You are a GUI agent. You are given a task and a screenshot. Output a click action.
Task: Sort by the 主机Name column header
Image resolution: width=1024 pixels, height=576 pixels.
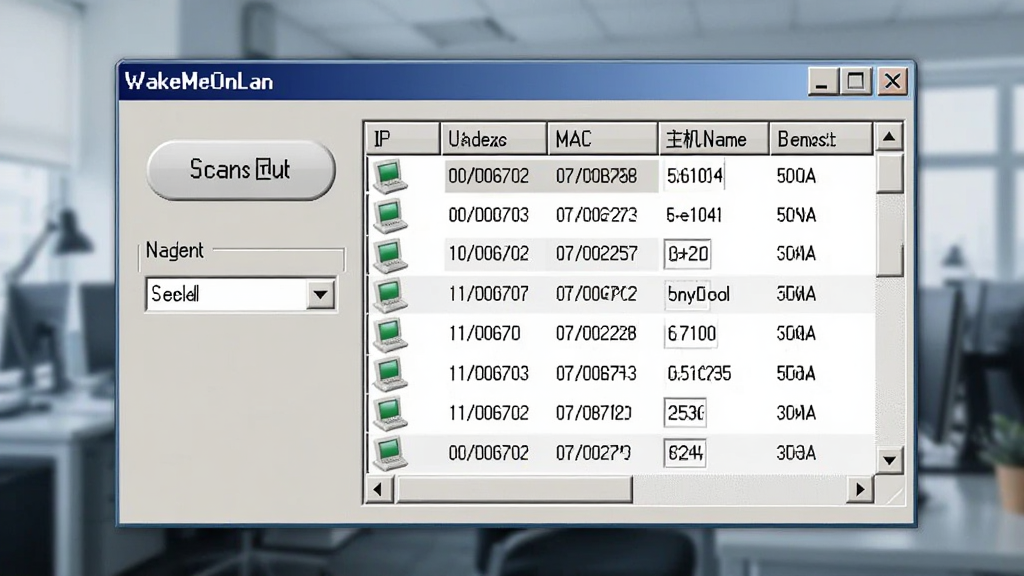[x=713, y=138]
